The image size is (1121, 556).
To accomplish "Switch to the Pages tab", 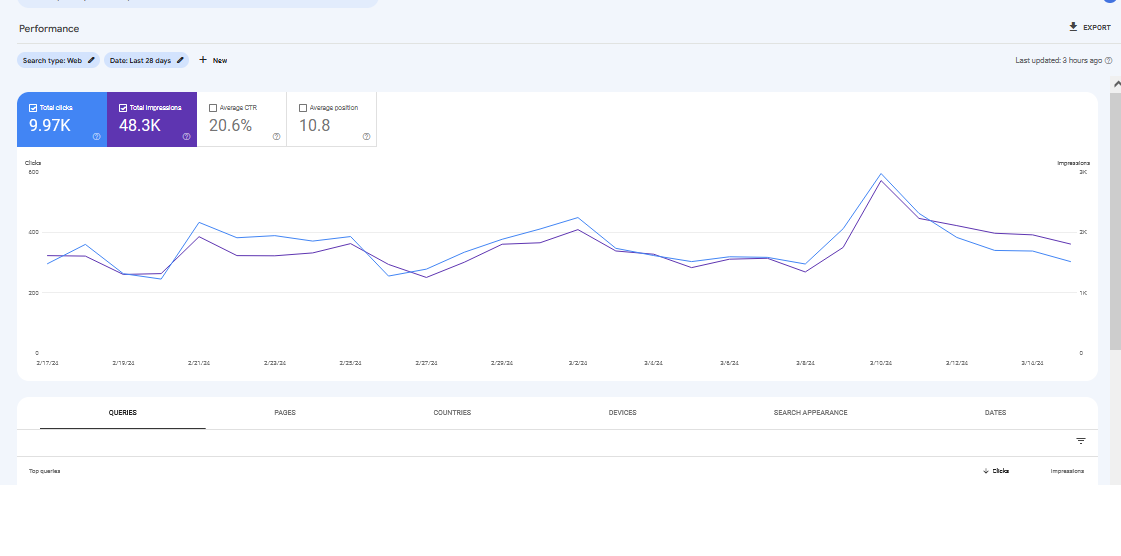I will point(285,413).
